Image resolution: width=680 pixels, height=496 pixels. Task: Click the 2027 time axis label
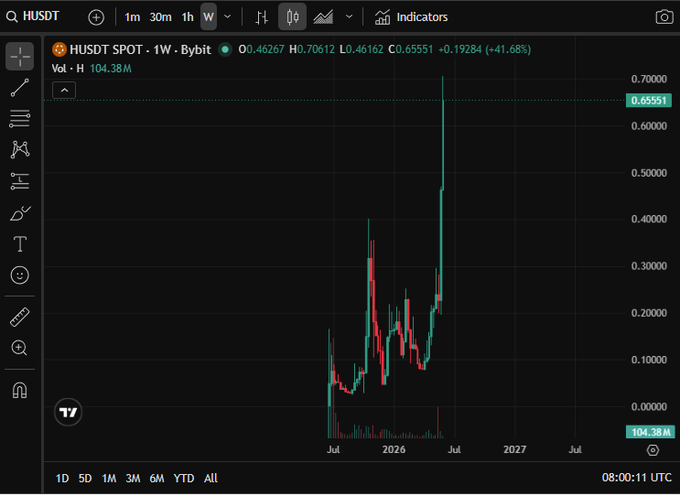(x=515, y=450)
